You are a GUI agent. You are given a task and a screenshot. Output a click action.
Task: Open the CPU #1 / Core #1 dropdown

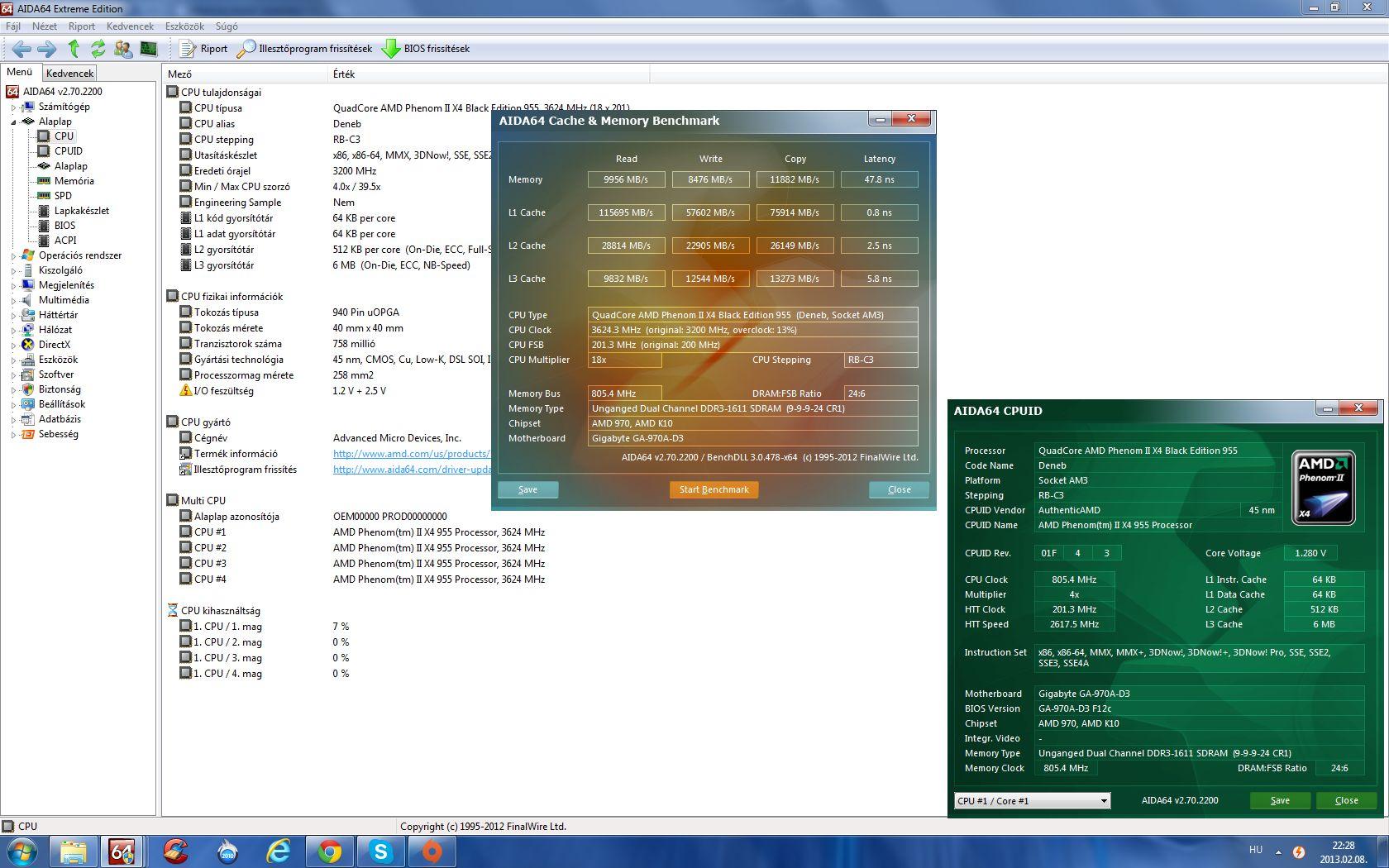coord(1032,801)
